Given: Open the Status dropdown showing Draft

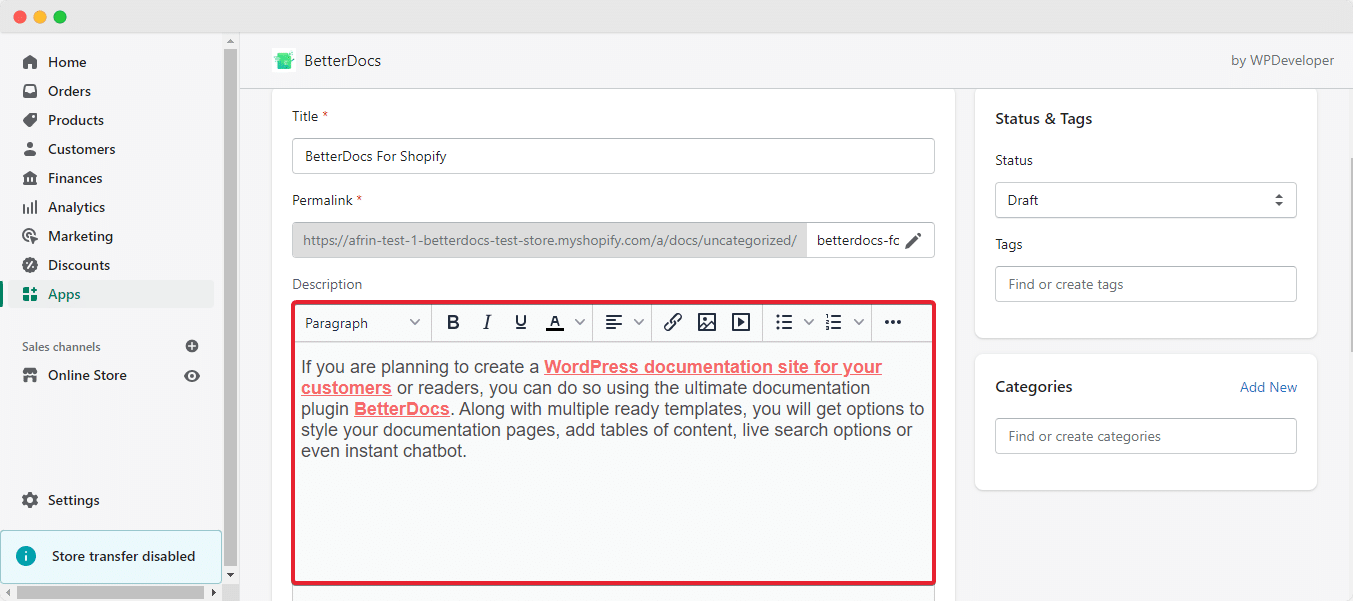Looking at the screenshot, I should pyautogui.click(x=1145, y=200).
